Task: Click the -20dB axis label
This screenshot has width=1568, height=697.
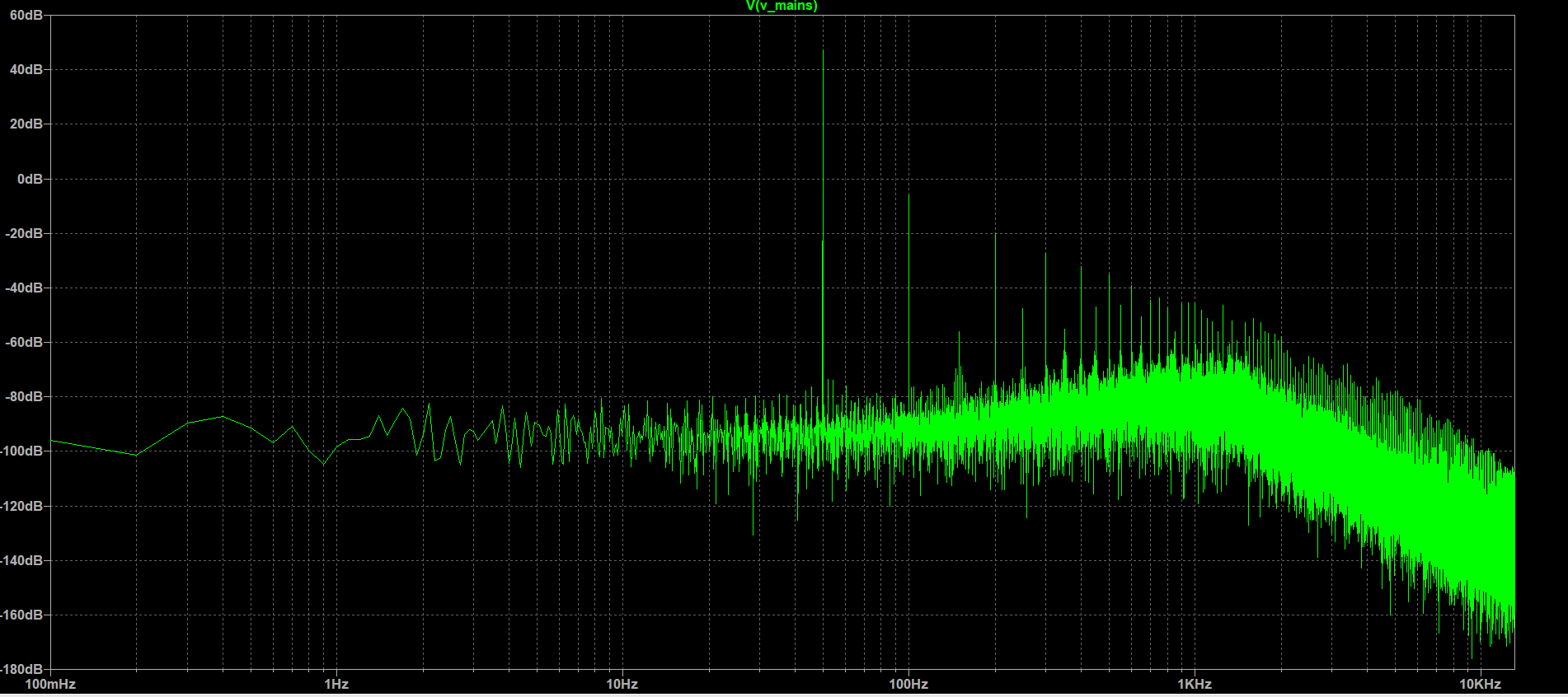Action: (24, 233)
